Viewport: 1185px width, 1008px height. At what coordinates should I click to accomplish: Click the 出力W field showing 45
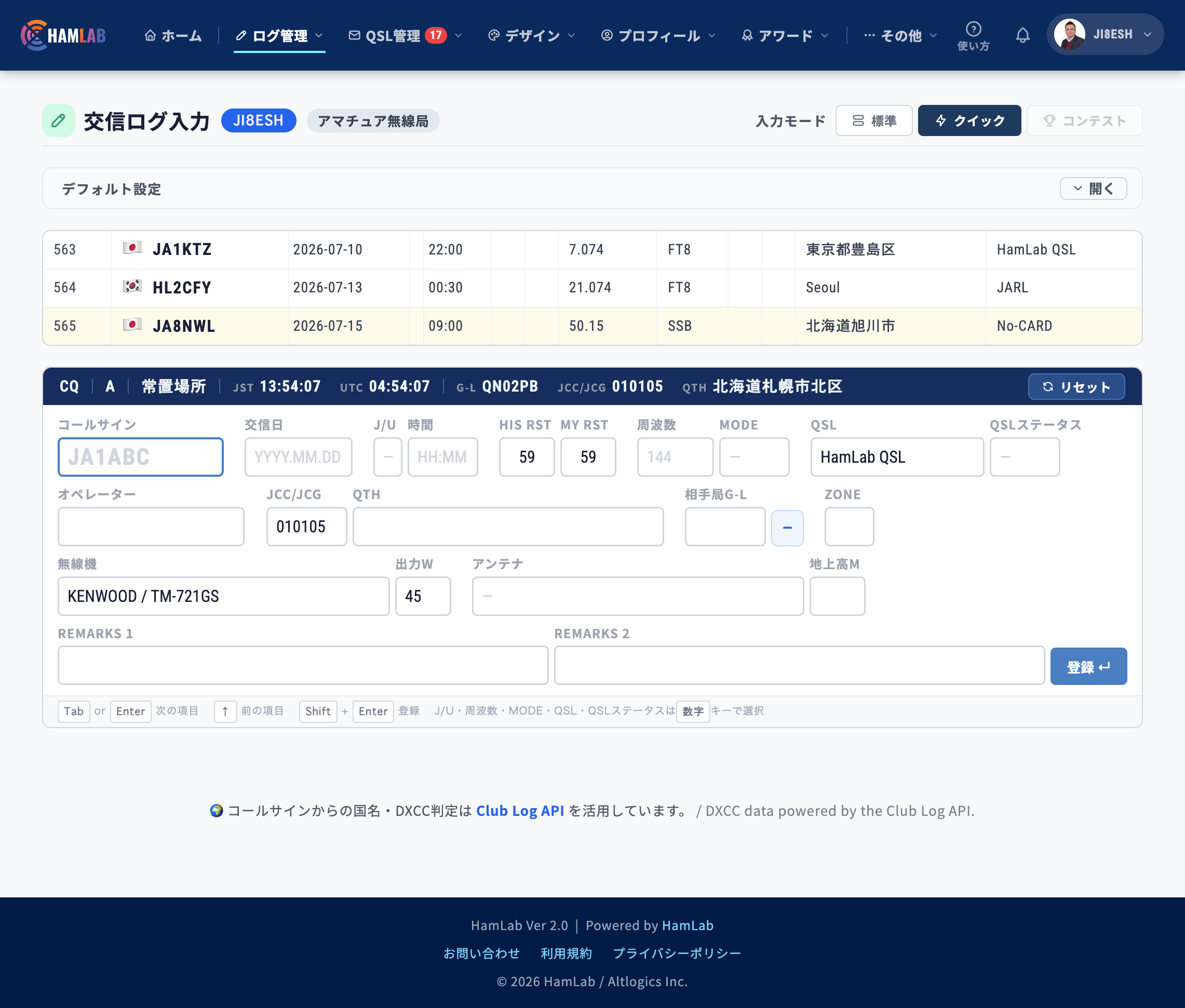coord(423,596)
